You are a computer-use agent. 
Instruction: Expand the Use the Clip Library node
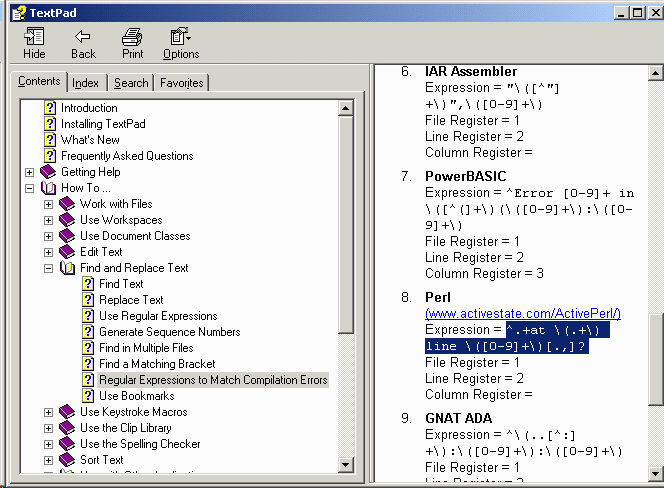(48, 428)
